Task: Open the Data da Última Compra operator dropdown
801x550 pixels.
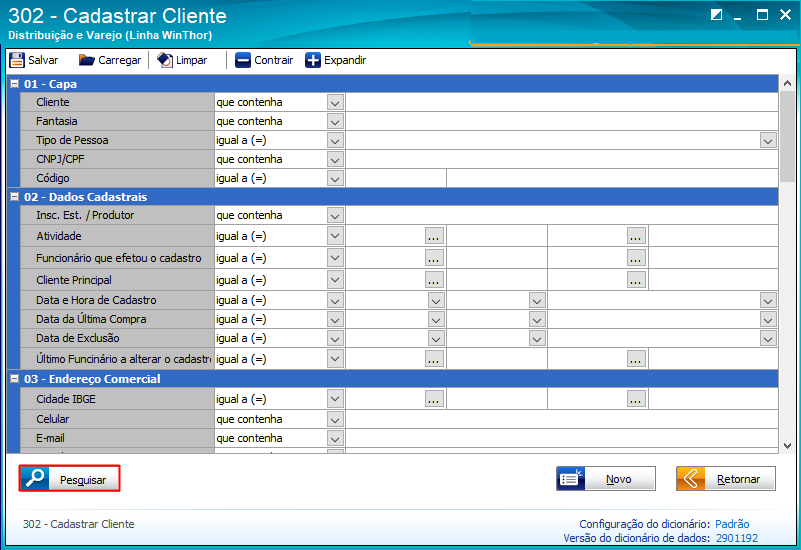Action: pos(335,319)
